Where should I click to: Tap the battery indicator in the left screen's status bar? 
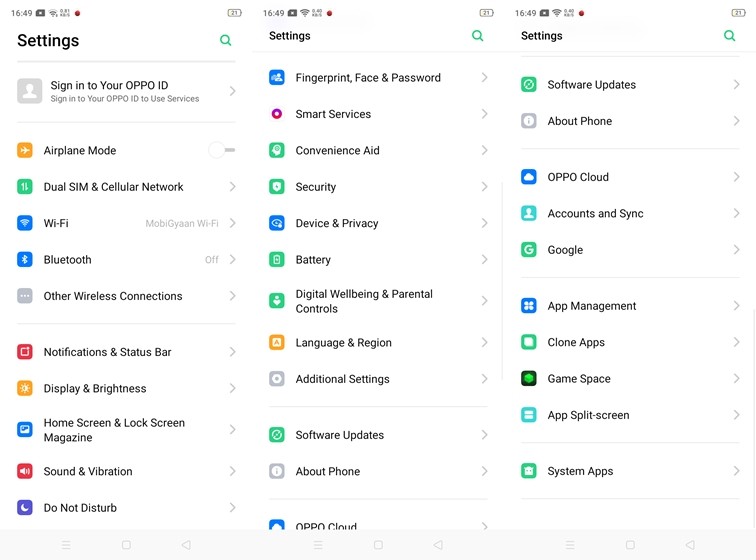pos(234,13)
